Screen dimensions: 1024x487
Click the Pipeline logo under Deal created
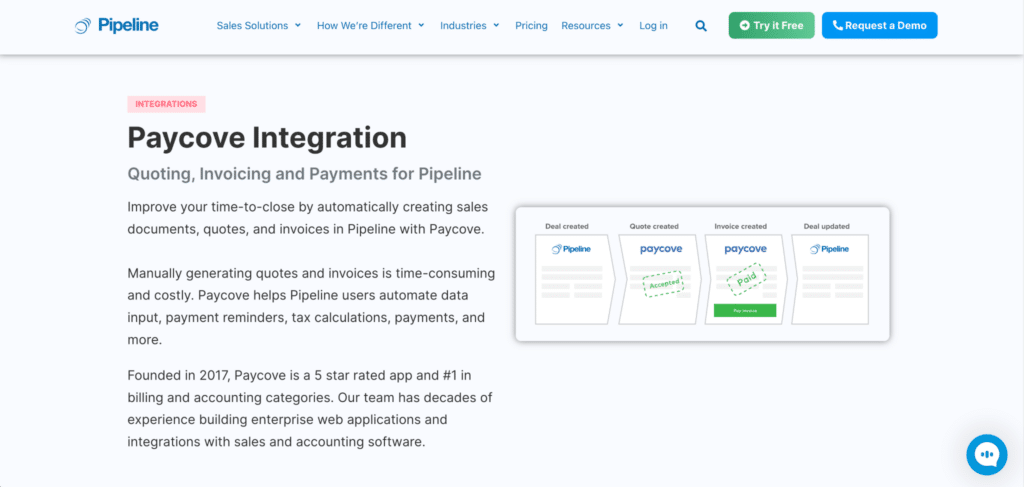[x=572, y=249]
